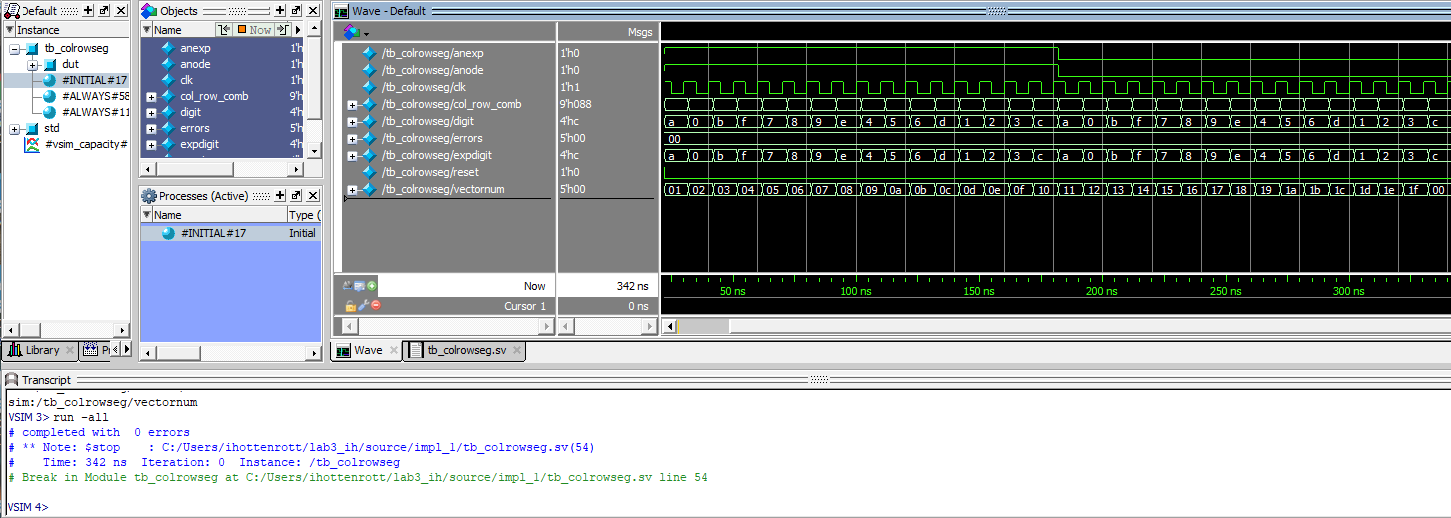1451x518 pixels.
Task: Click the Transcript VSIM 4 prompt line
Action: click(28, 507)
